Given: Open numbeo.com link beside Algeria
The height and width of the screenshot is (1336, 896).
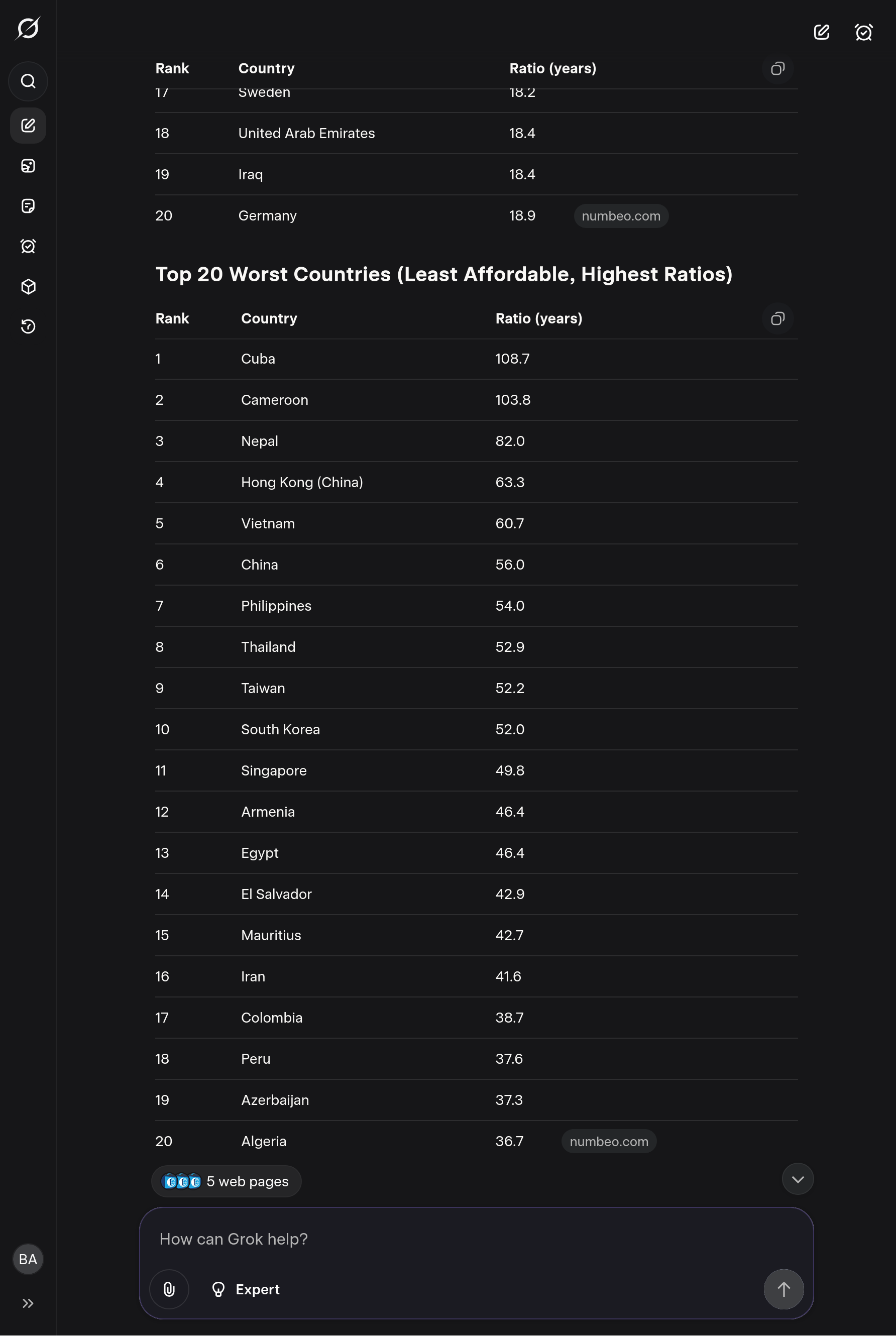Looking at the screenshot, I should (x=609, y=1141).
